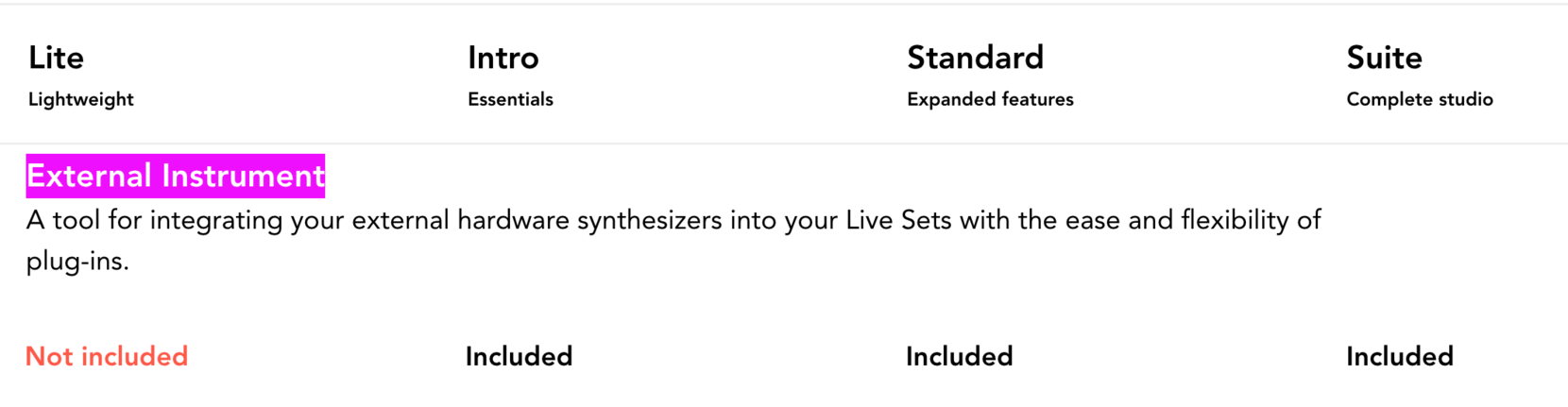Click the red Not included label
The height and width of the screenshot is (407, 1568).
point(107,356)
